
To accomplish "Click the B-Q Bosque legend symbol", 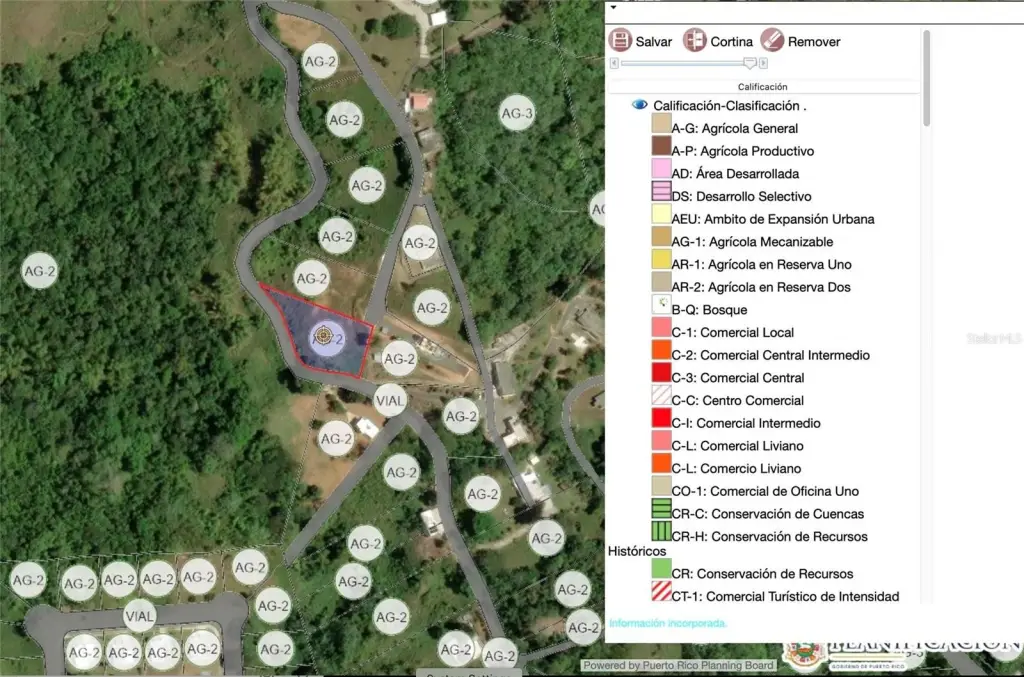I will pos(661,310).
